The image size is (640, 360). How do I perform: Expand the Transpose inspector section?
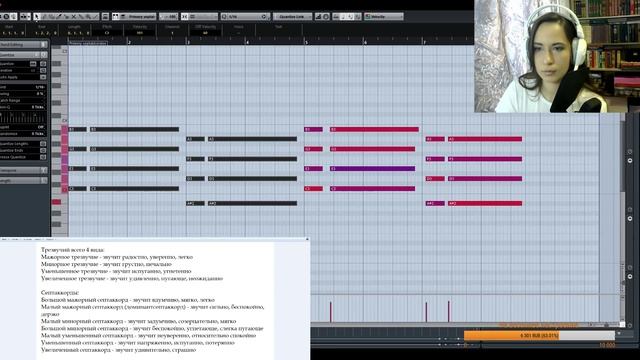point(24,170)
